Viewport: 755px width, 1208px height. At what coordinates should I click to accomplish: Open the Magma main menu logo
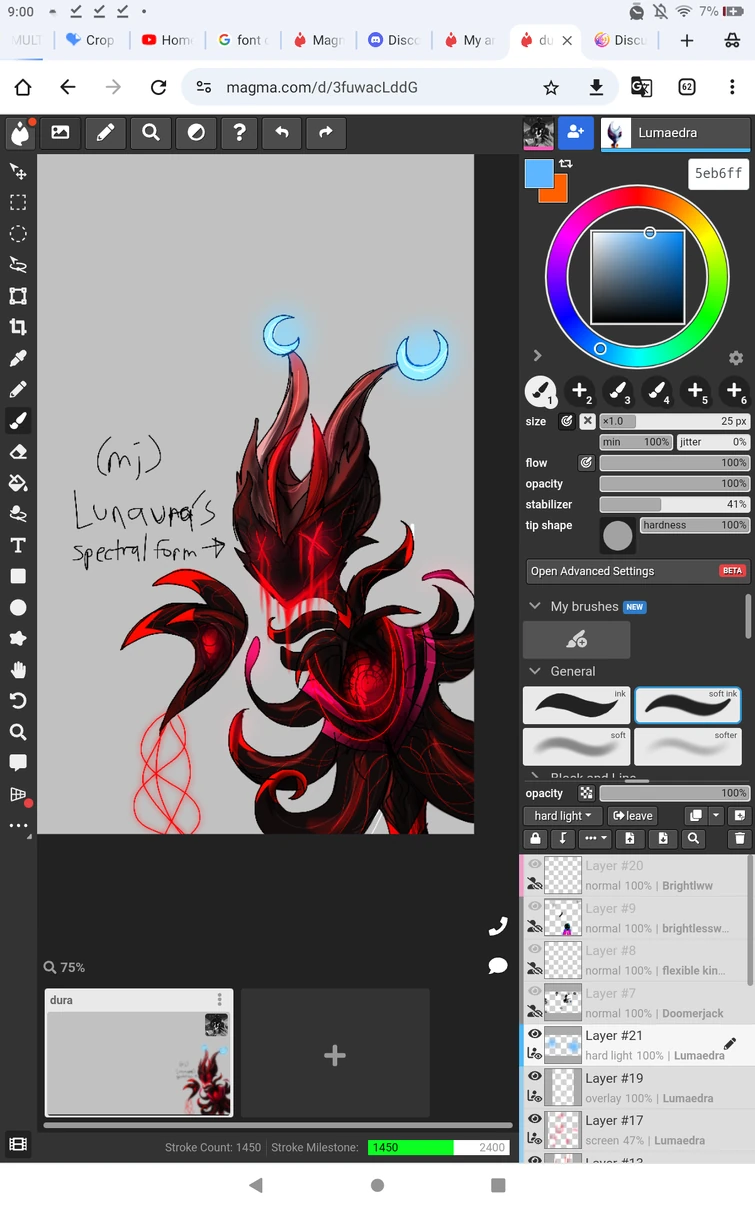[x=19, y=133]
